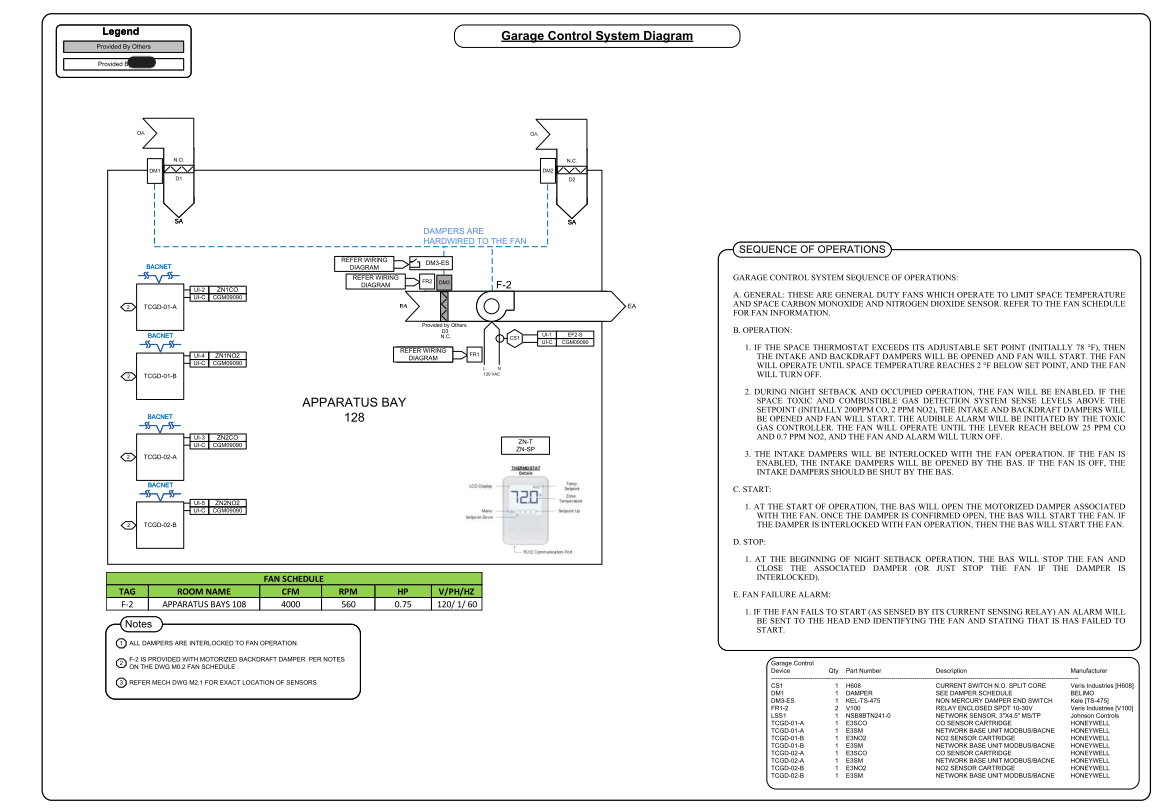This screenshot has width=1157, height=811.
Task: Click the FR2 relay box
Action: [x=426, y=283]
